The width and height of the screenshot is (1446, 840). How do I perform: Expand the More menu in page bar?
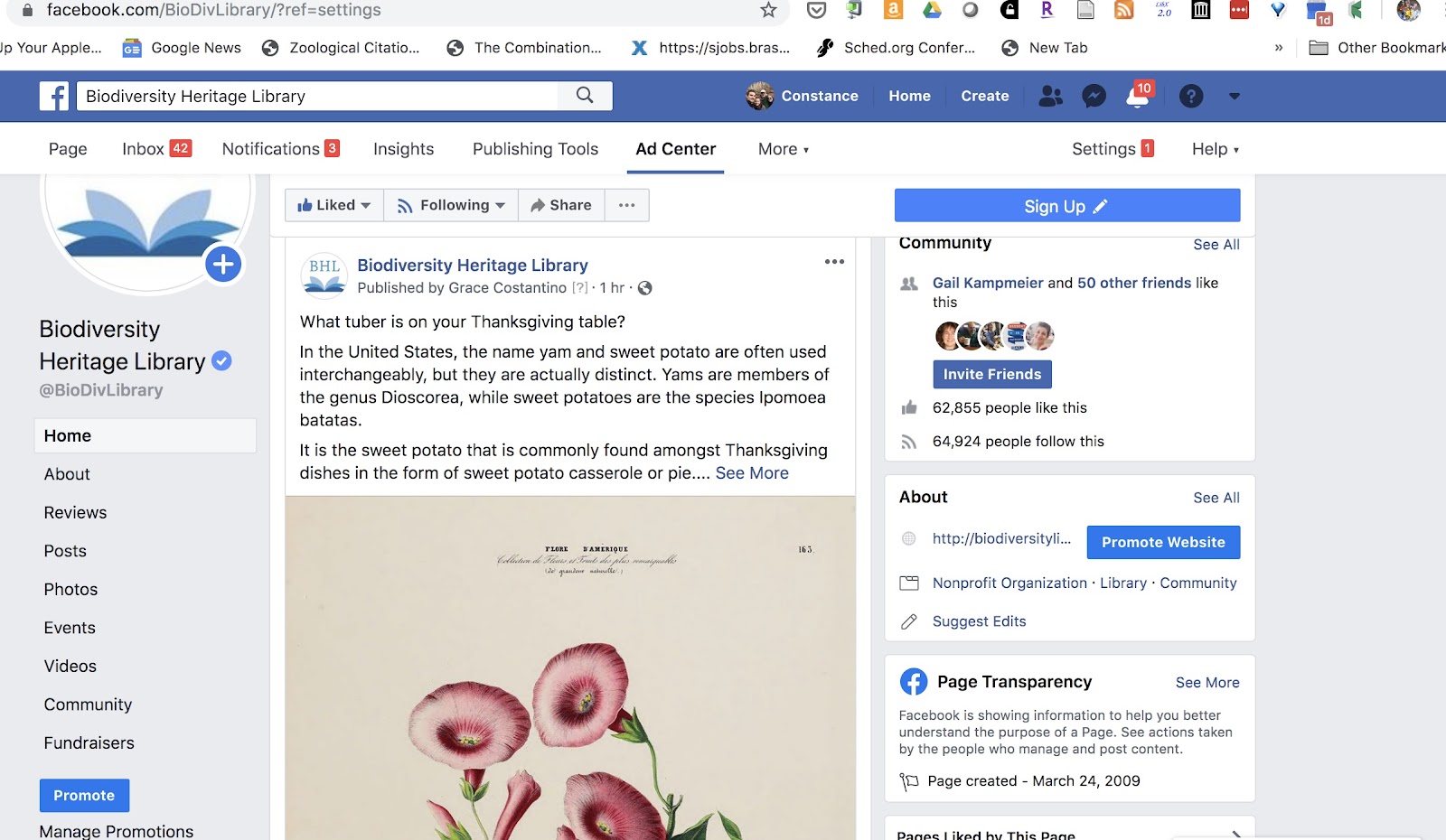tap(783, 149)
